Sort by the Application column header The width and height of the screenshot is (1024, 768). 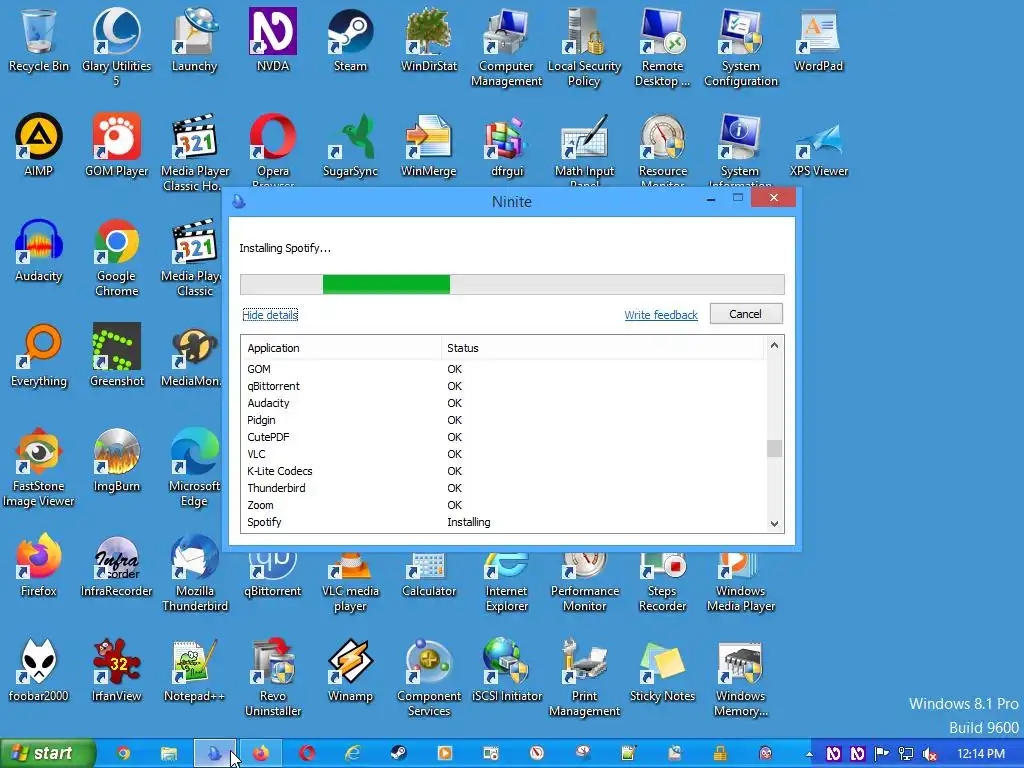(x=341, y=348)
